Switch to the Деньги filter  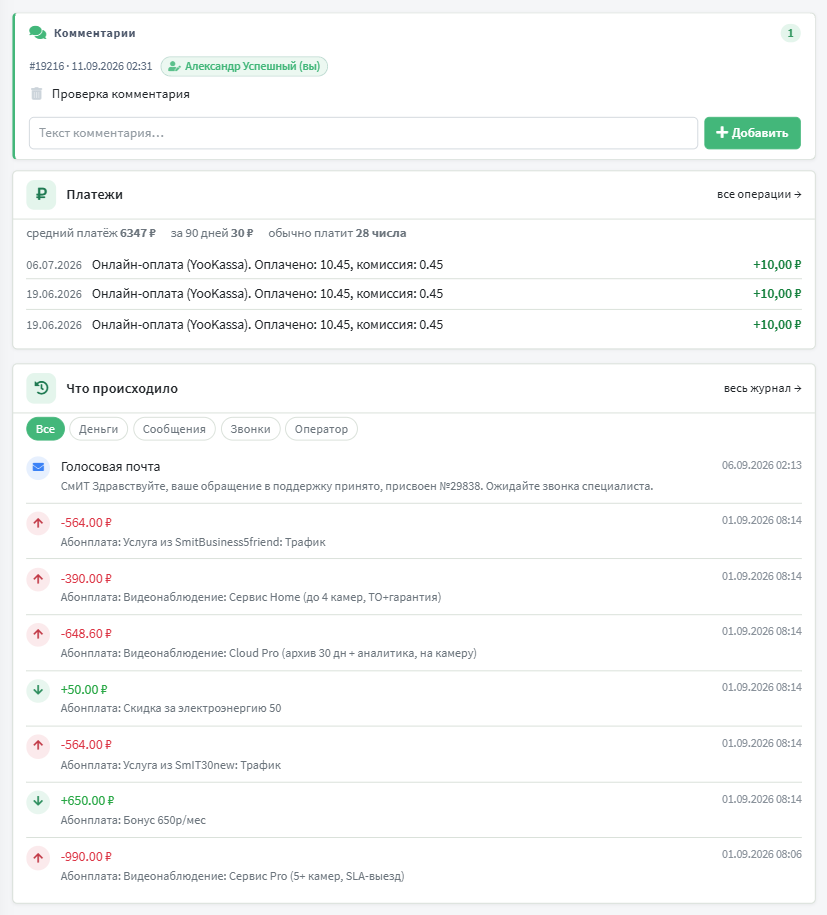pyautogui.click(x=99, y=429)
